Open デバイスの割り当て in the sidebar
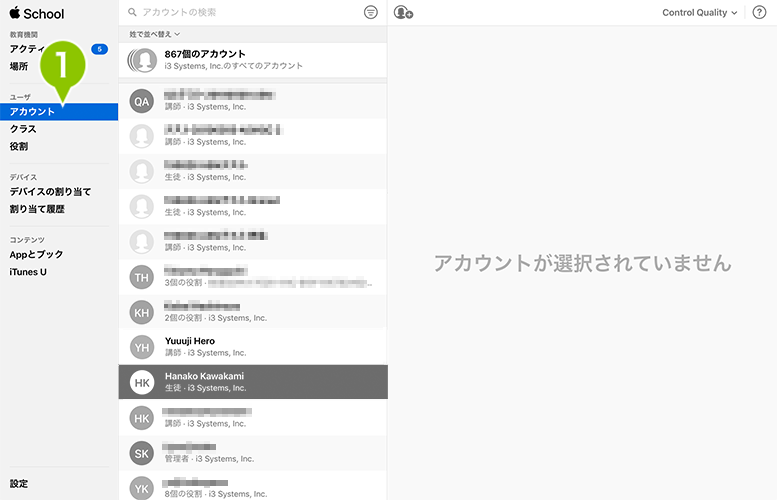The height and width of the screenshot is (500, 778). click(x=50, y=191)
